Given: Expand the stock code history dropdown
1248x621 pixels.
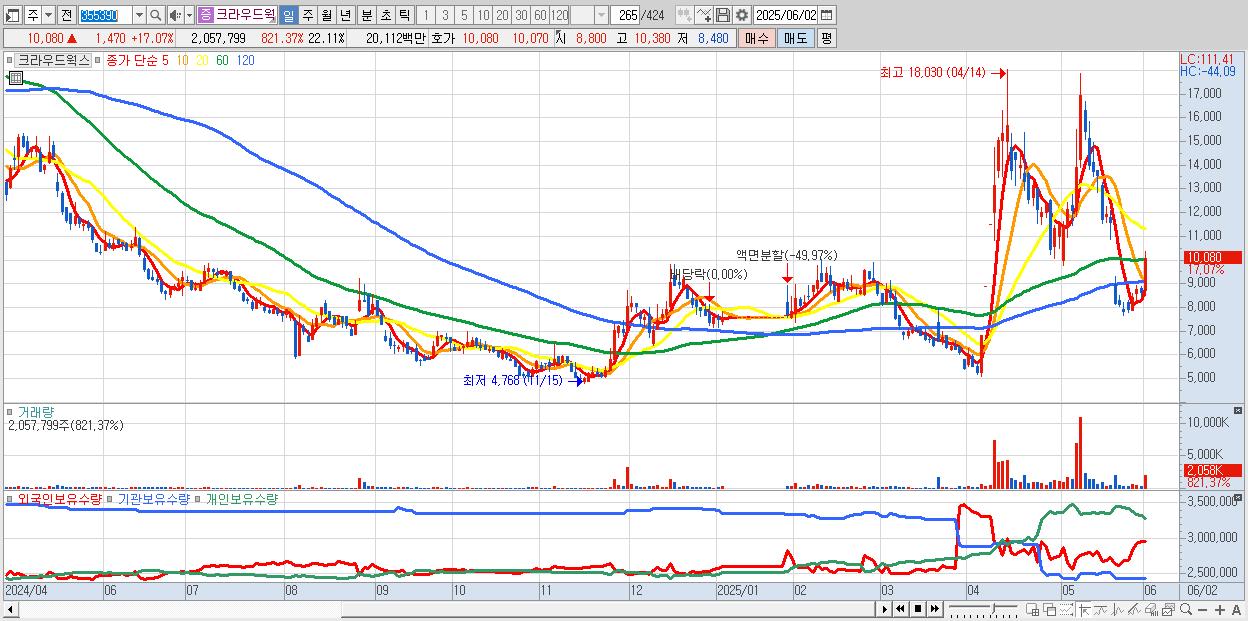Looking at the screenshot, I should [x=139, y=15].
